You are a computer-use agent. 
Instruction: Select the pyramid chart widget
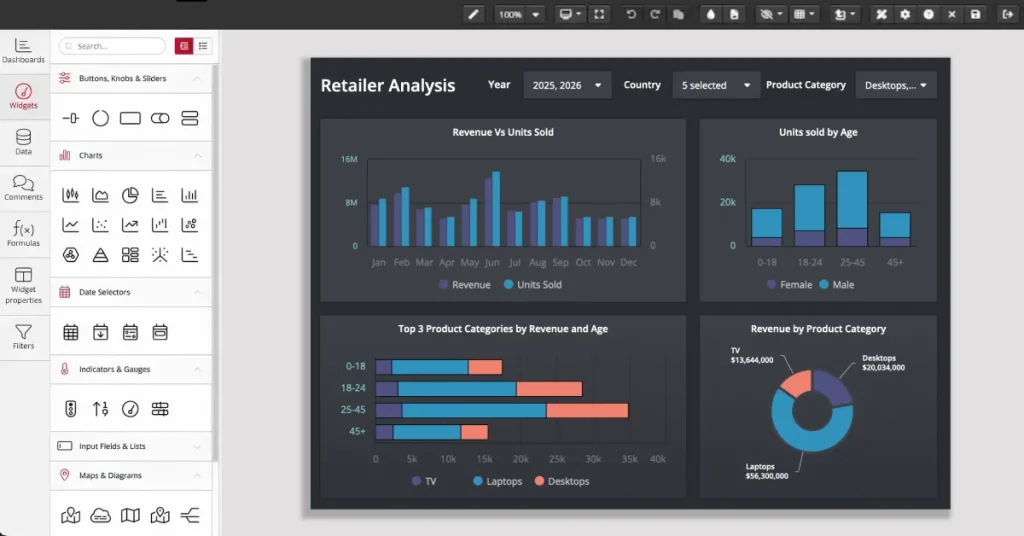(x=101, y=255)
